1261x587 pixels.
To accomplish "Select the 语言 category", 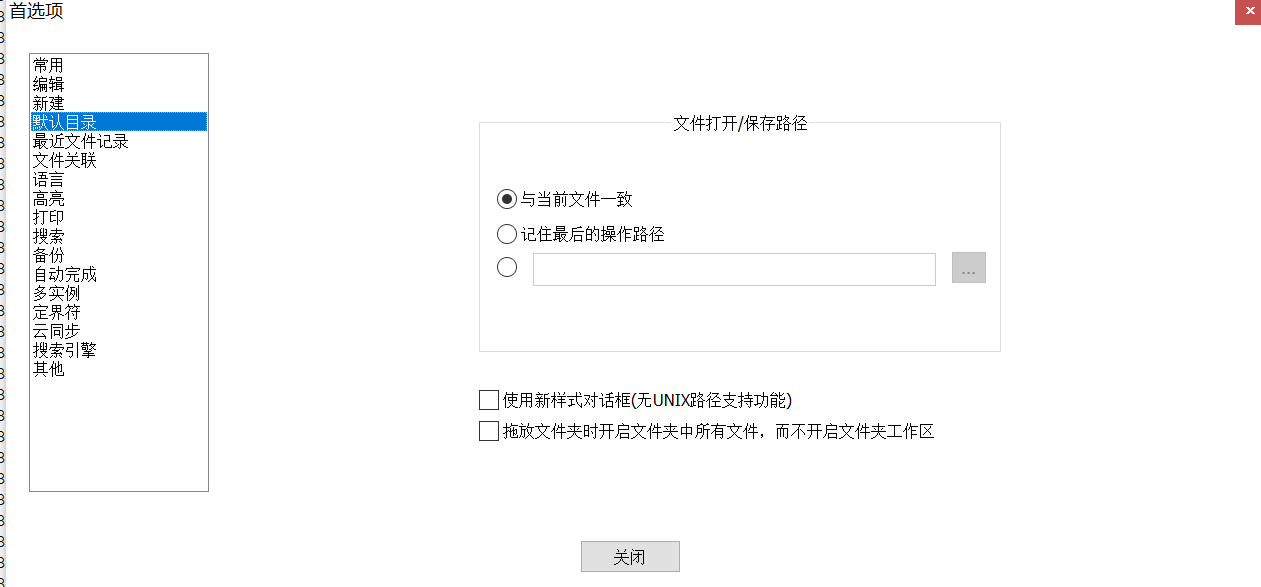I will pyautogui.click(x=48, y=179).
